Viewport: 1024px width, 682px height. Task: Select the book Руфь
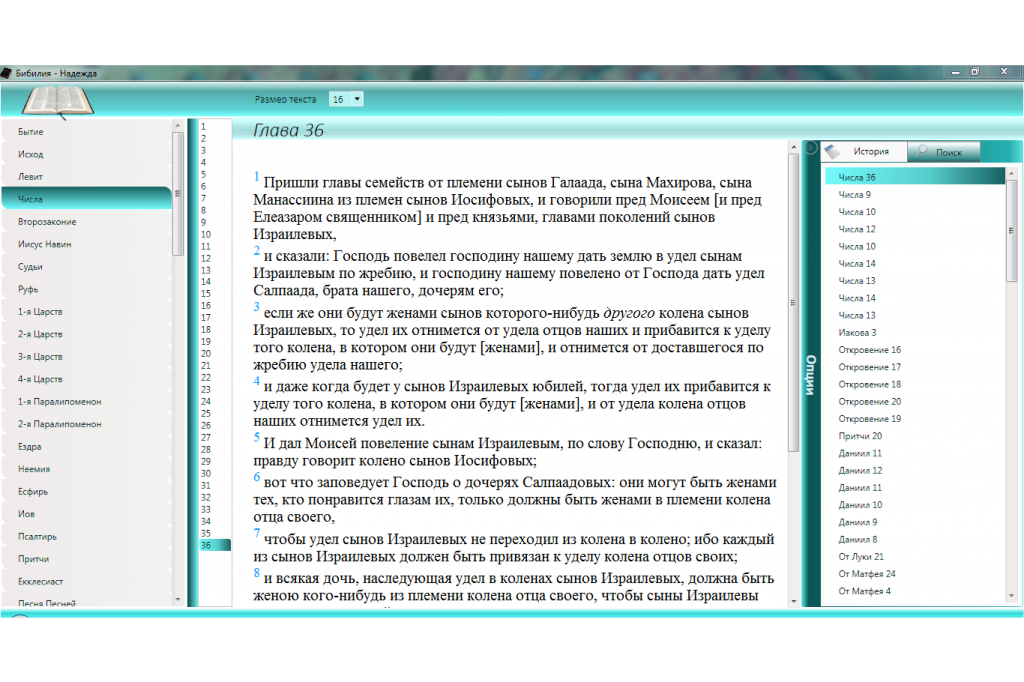(x=28, y=289)
